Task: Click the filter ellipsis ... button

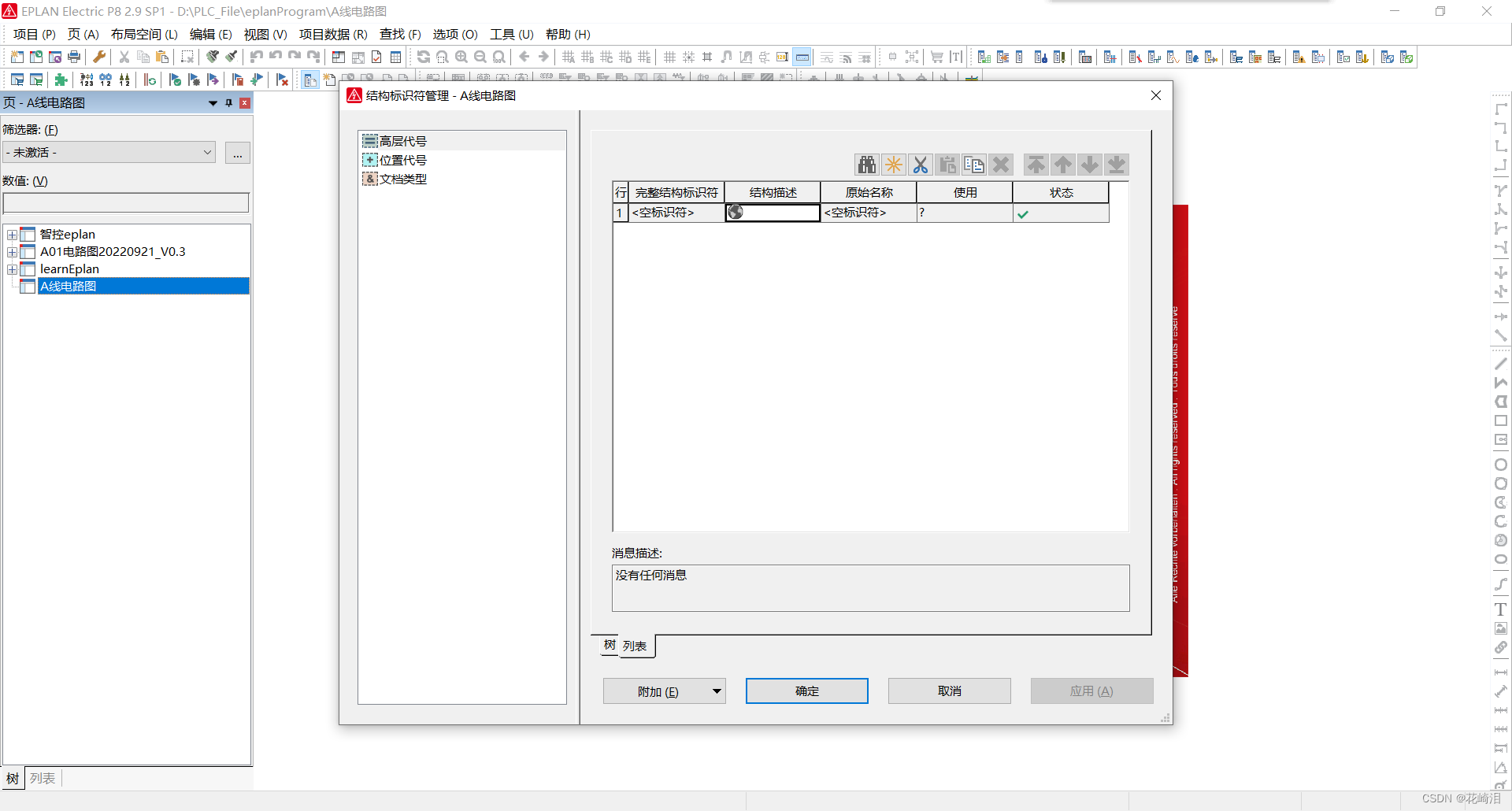Action: pyautogui.click(x=237, y=152)
